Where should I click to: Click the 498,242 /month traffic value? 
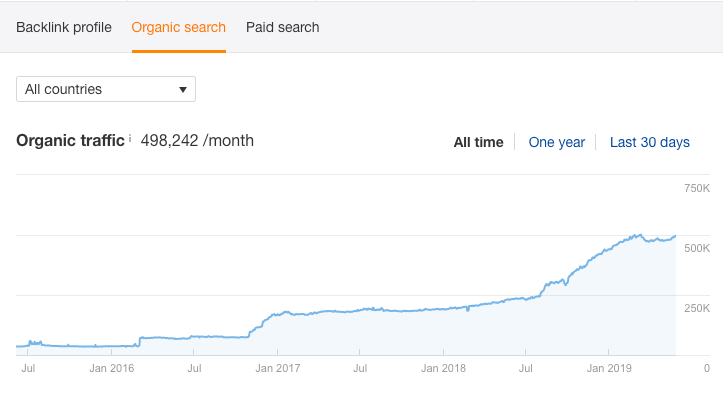pos(197,140)
